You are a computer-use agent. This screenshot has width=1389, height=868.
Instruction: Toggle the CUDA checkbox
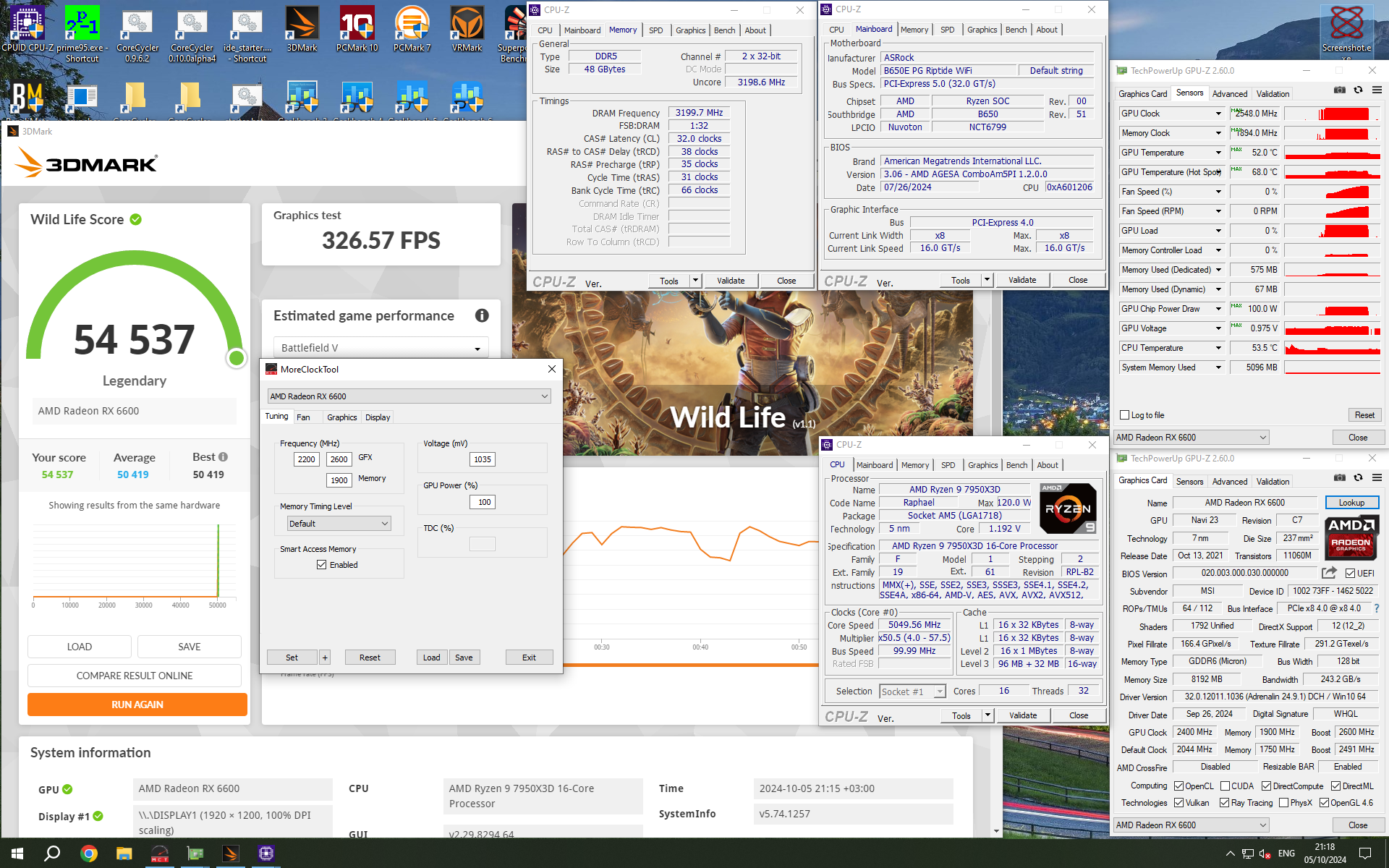point(1226,786)
